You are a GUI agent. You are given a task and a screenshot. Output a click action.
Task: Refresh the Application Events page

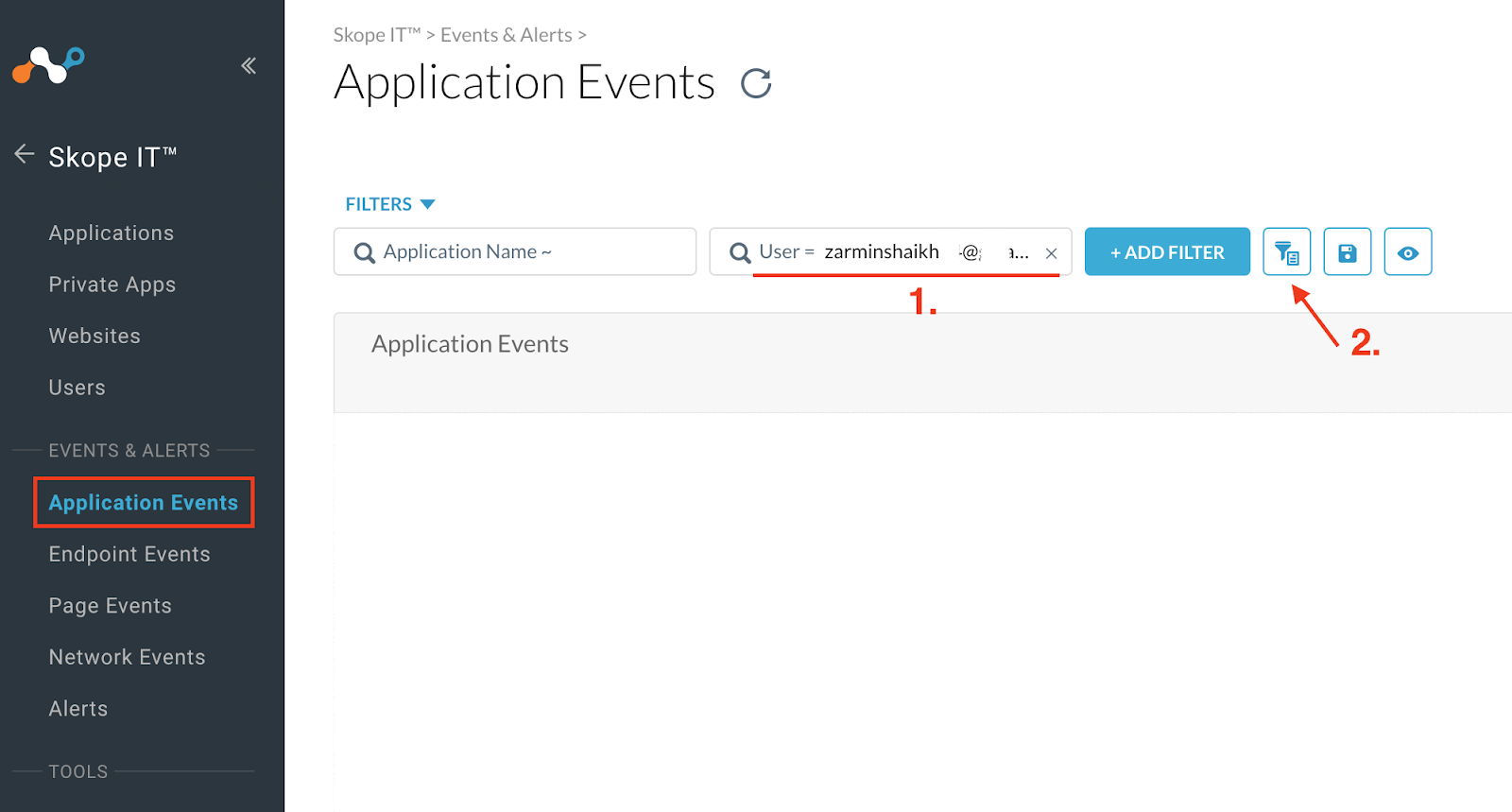[756, 83]
